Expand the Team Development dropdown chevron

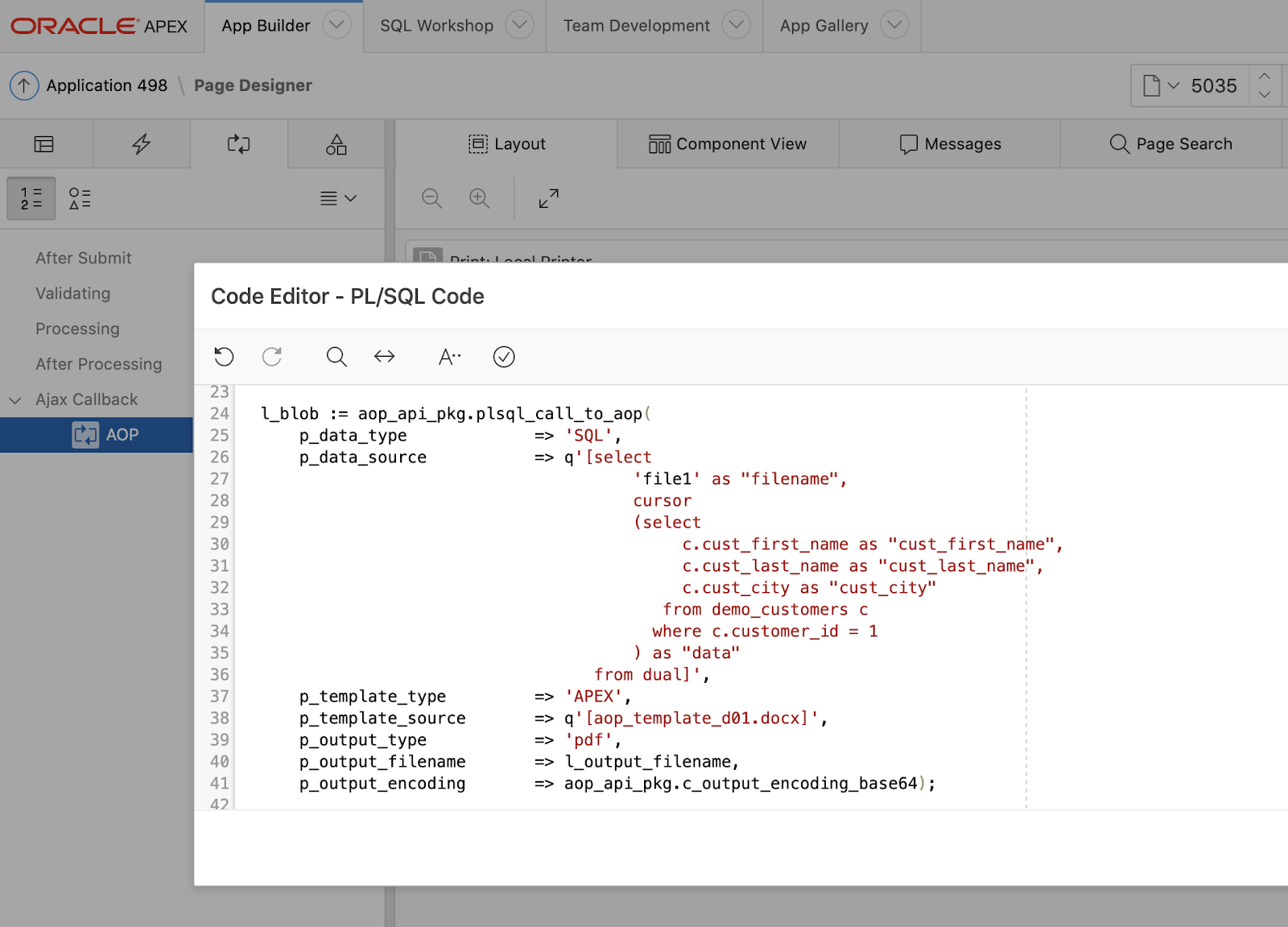point(736,25)
